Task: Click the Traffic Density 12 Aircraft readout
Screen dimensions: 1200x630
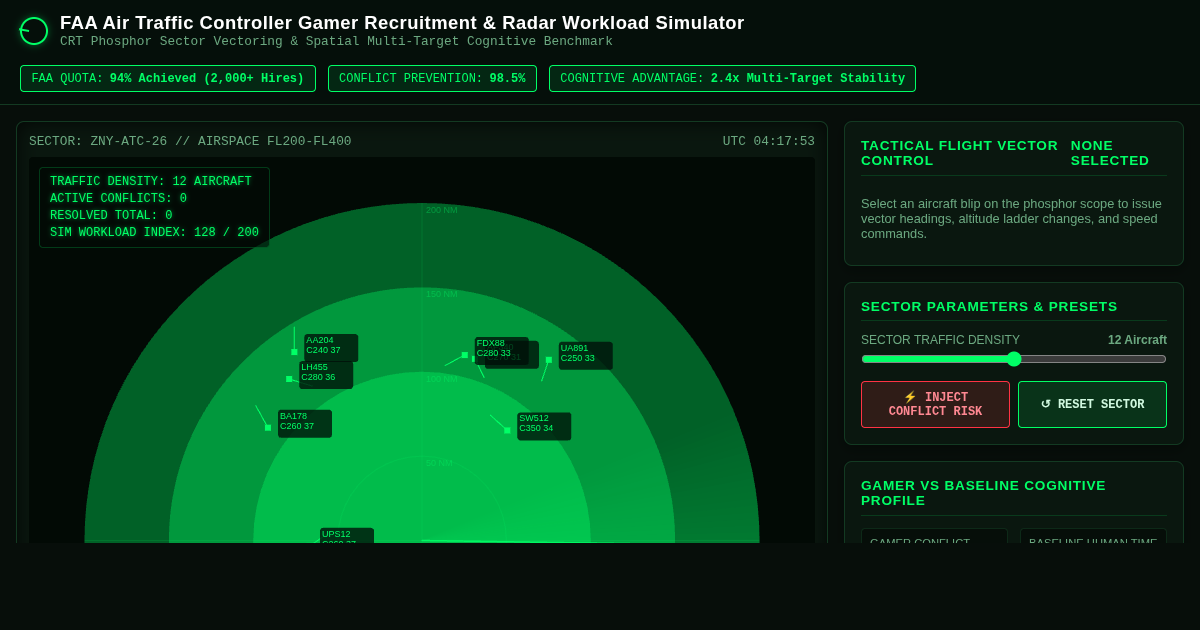Action: (x=151, y=182)
